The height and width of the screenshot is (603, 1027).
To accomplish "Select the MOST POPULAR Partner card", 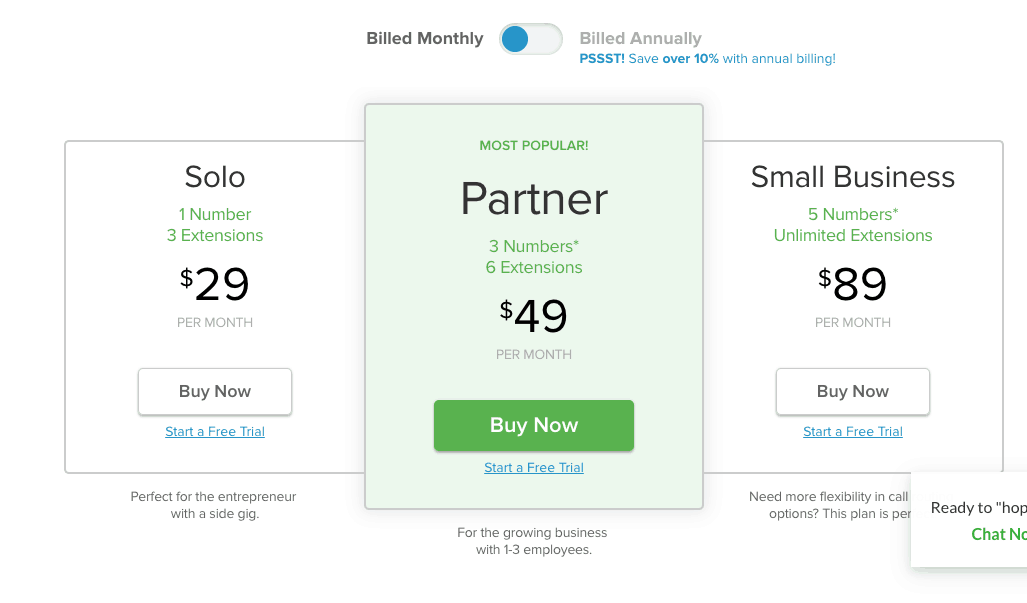I will [533, 145].
